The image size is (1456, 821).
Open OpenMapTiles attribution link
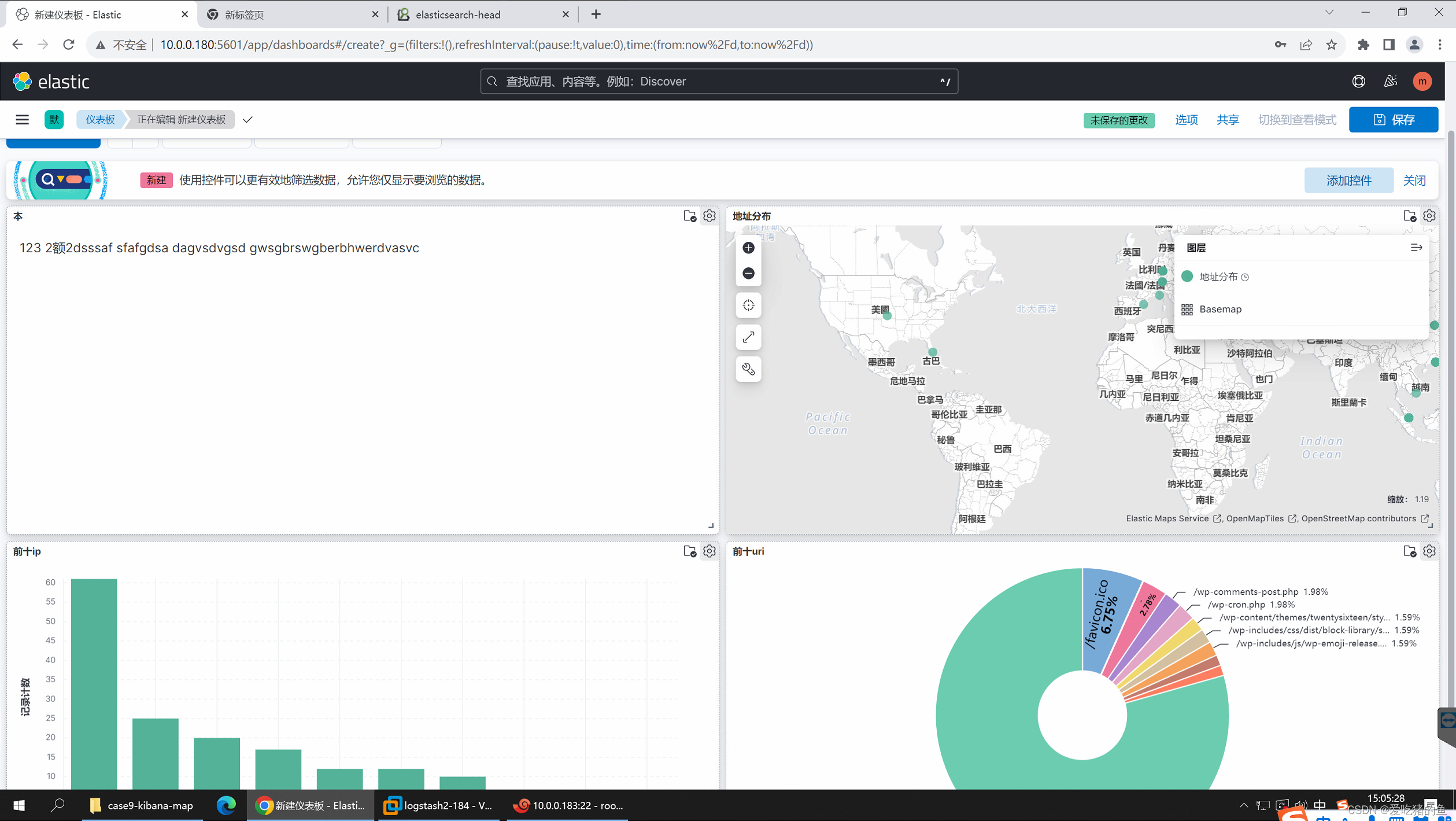(1261, 518)
